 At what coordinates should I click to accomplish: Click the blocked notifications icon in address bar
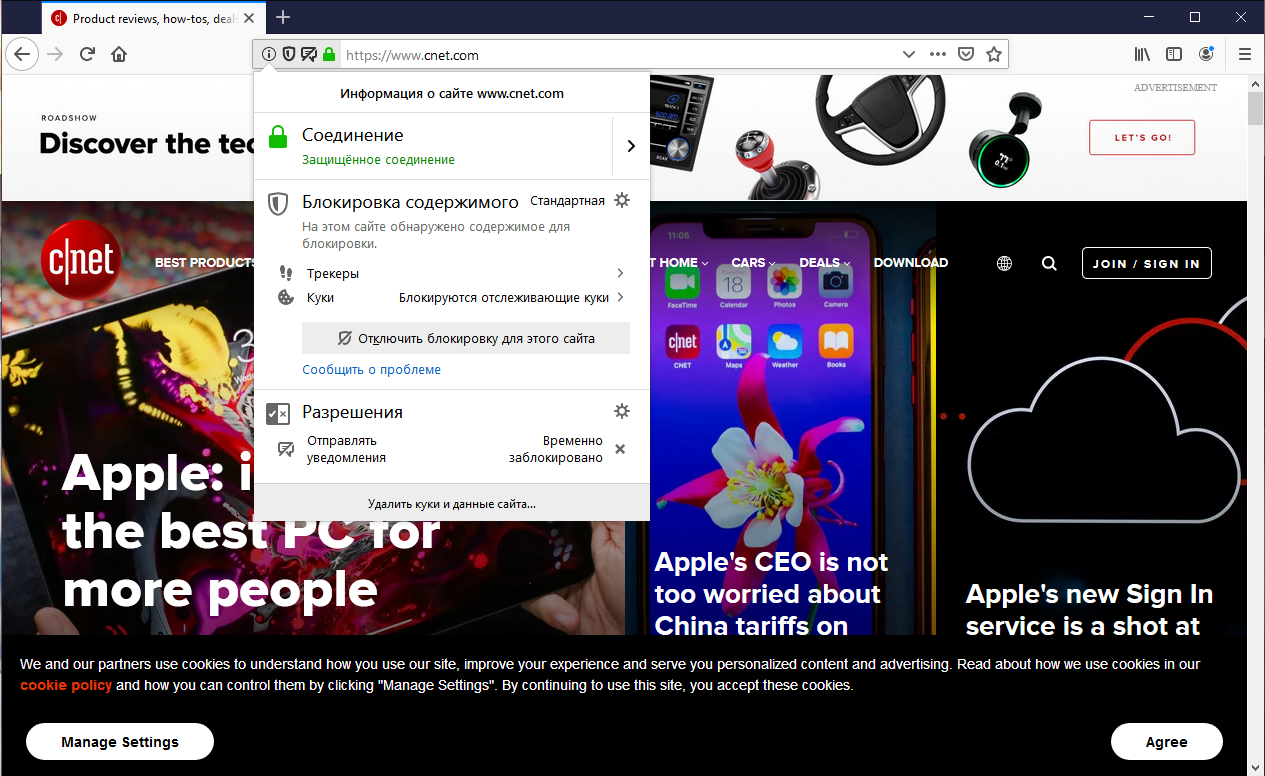pyautogui.click(x=308, y=55)
